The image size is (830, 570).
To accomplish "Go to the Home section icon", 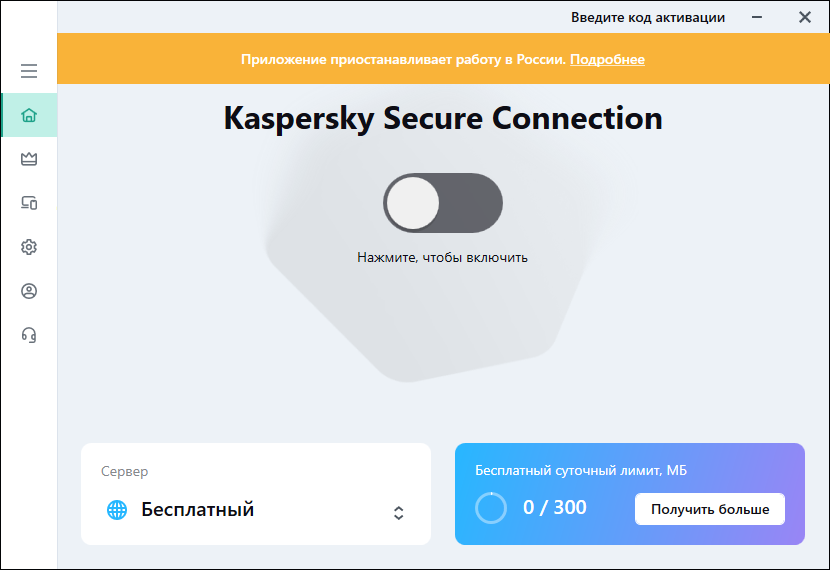I will pyautogui.click(x=29, y=115).
